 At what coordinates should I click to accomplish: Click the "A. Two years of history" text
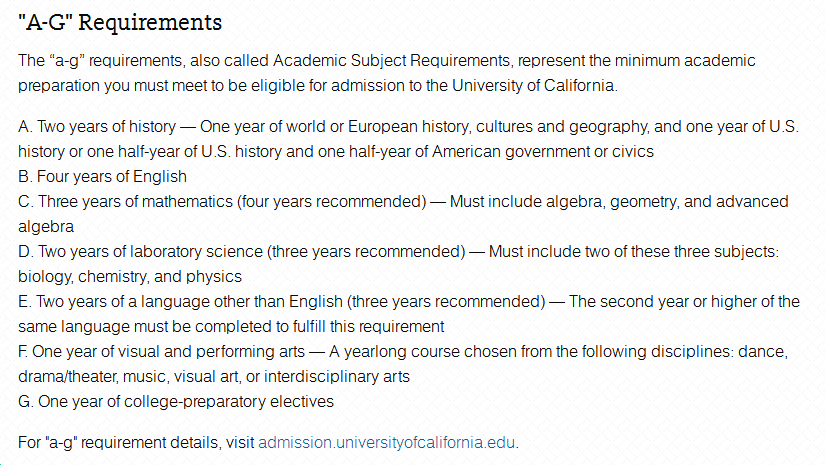(97, 126)
